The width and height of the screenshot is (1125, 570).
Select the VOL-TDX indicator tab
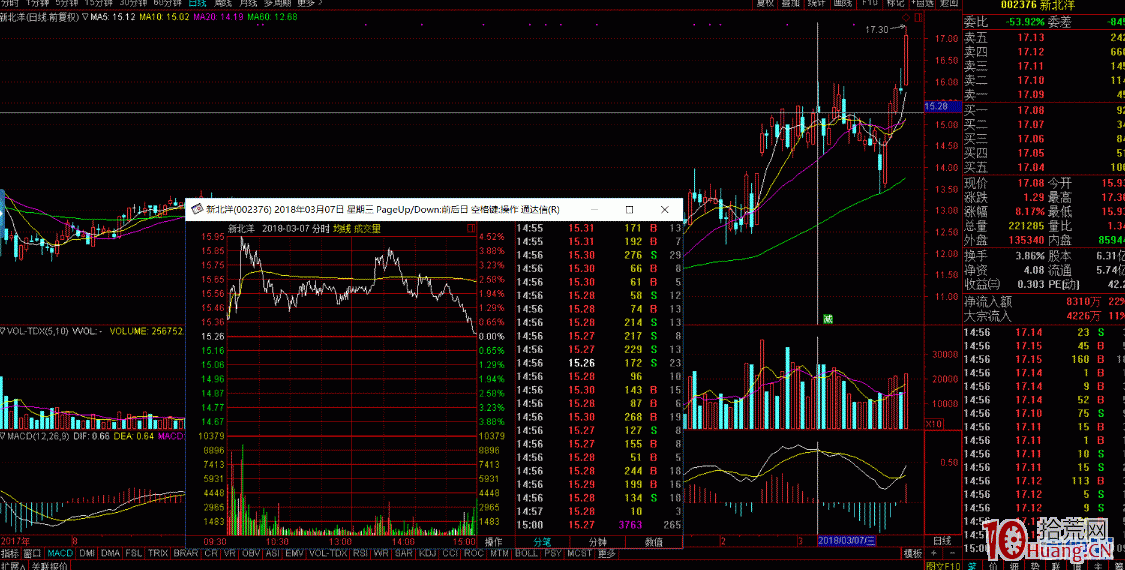click(326, 553)
